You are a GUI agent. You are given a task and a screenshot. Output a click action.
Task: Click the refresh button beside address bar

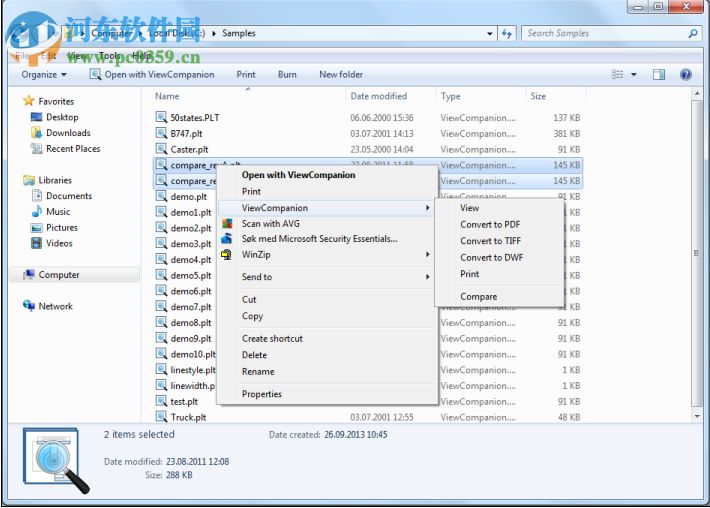click(507, 34)
